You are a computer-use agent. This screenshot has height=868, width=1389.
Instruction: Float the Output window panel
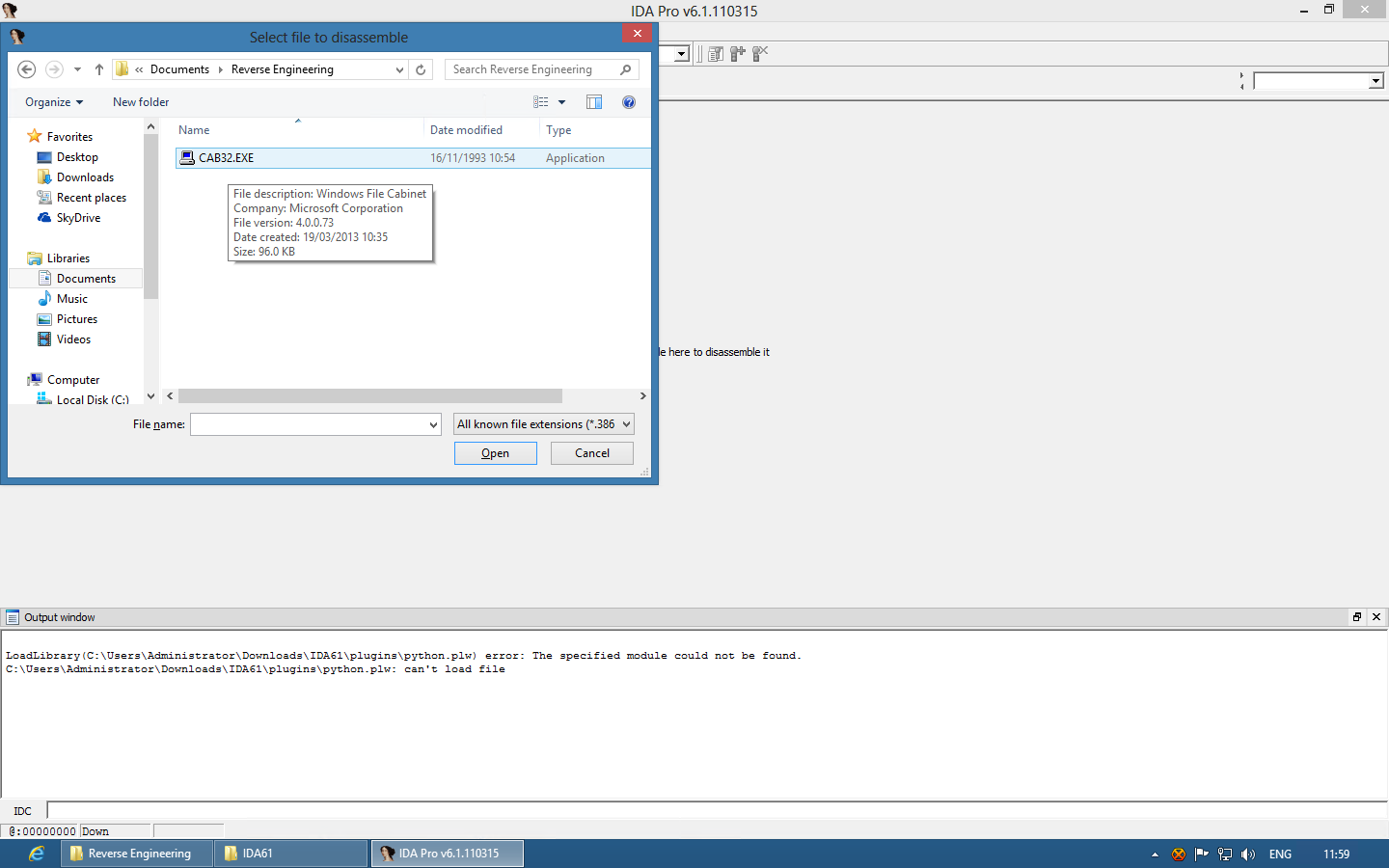pos(1357,617)
